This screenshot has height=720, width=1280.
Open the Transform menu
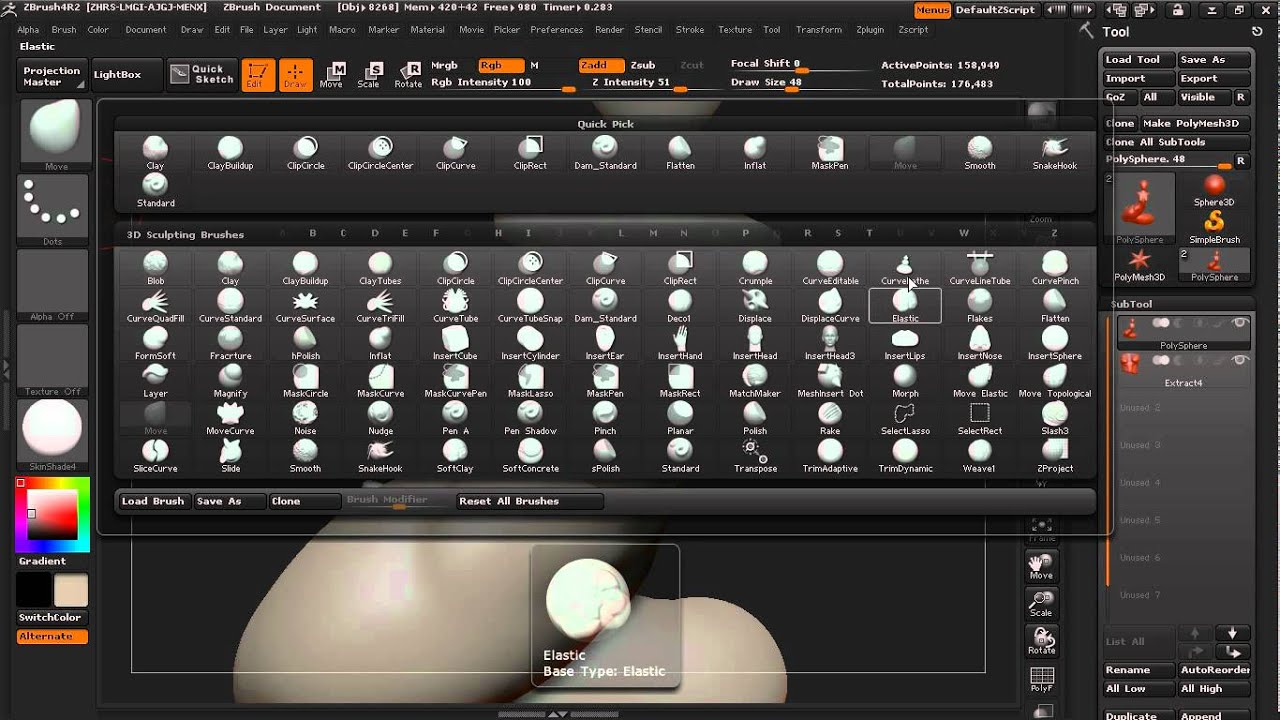click(819, 30)
